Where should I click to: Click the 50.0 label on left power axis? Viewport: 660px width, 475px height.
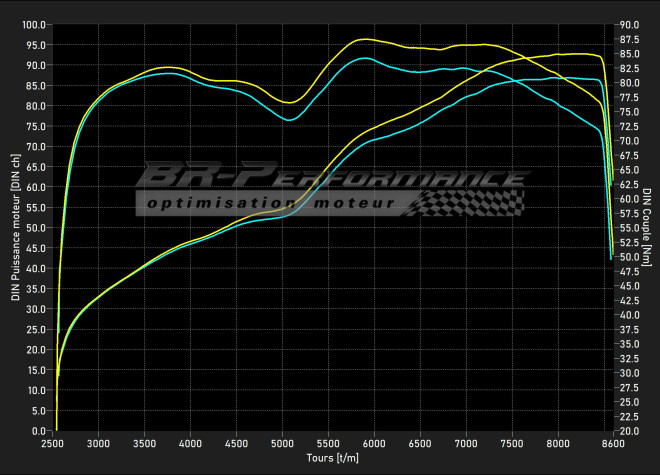pos(36,227)
